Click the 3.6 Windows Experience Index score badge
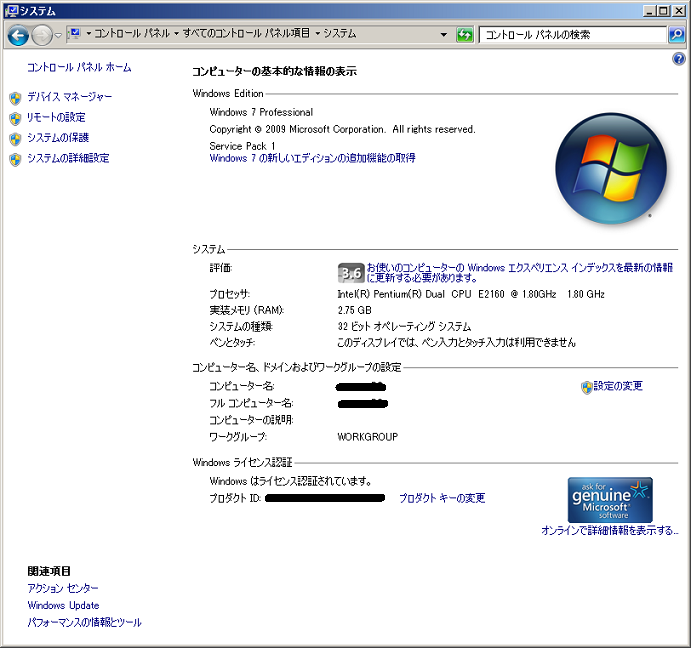691x648 pixels. click(350, 273)
